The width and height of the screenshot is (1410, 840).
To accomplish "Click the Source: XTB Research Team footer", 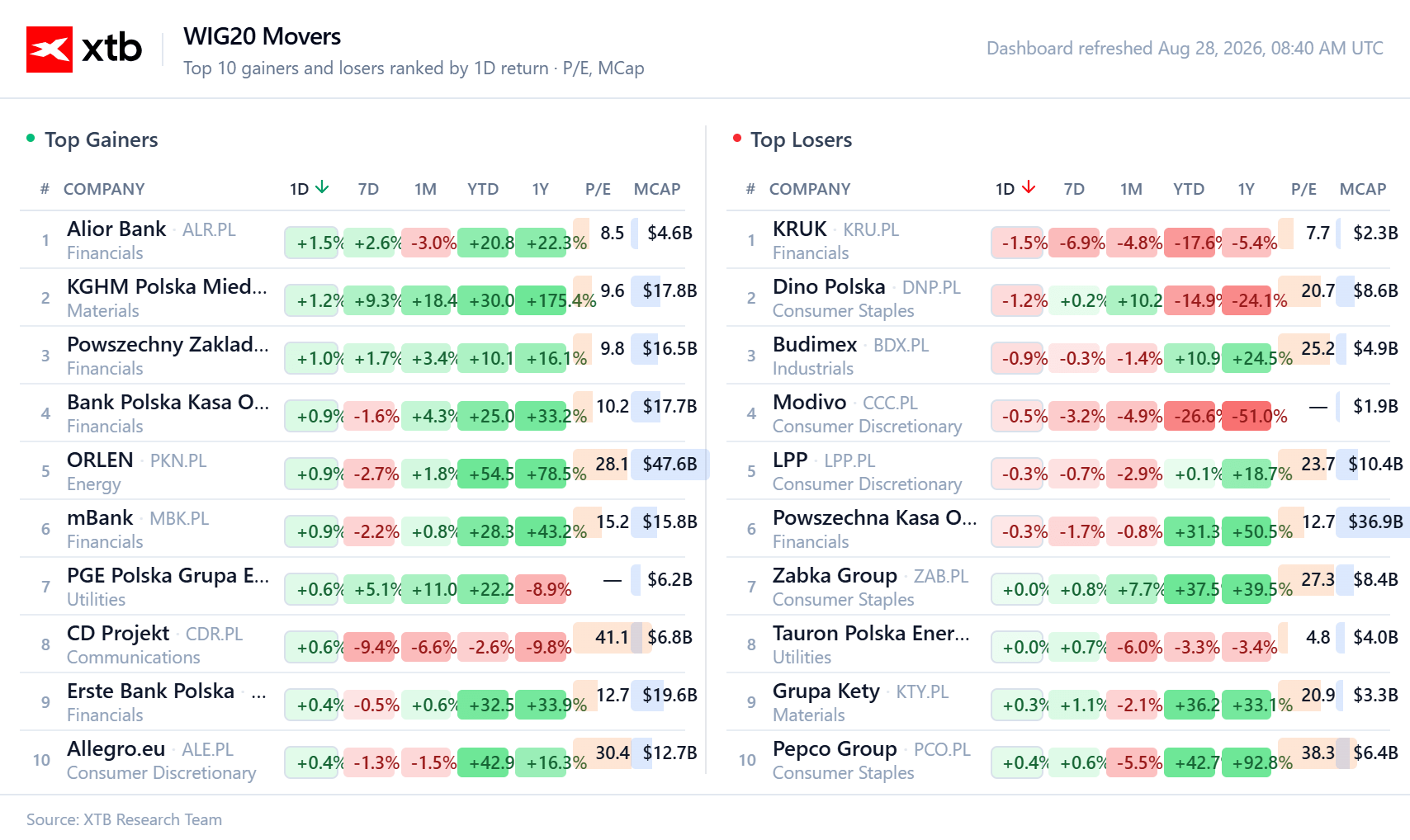I will point(124,819).
